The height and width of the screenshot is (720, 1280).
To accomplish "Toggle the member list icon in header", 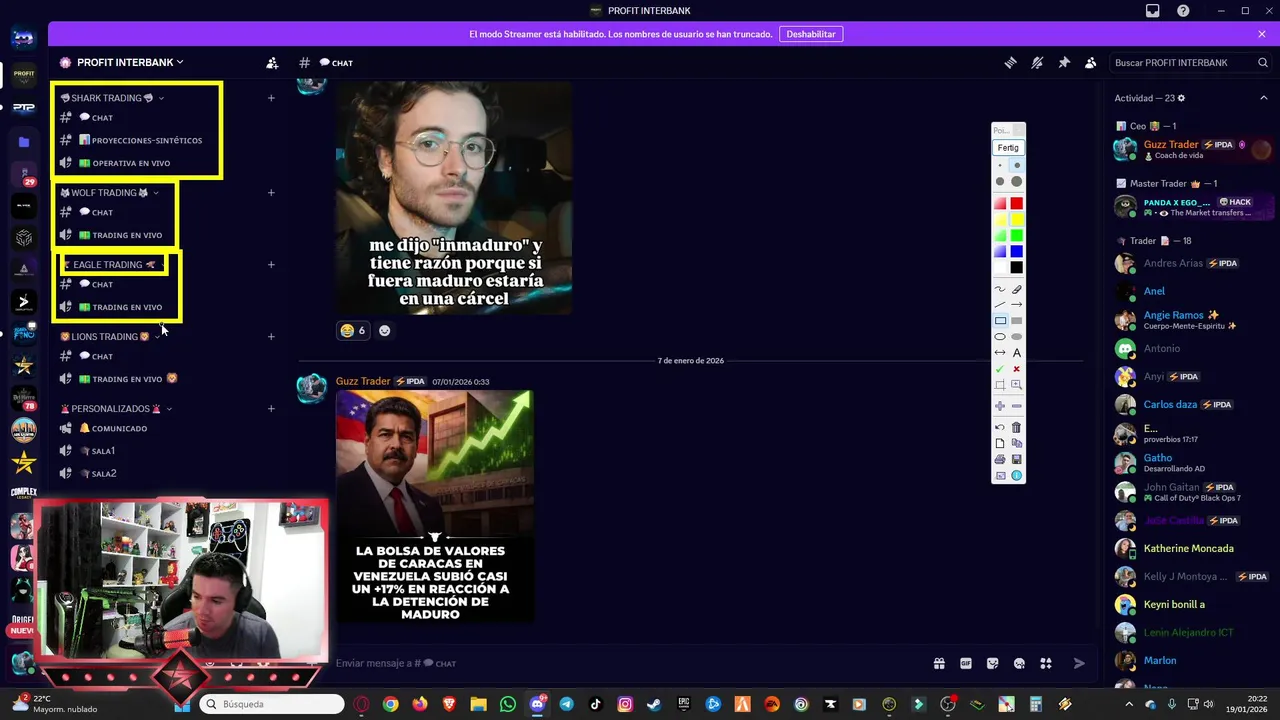I will pyautogui.click(x=1091, y=62).
